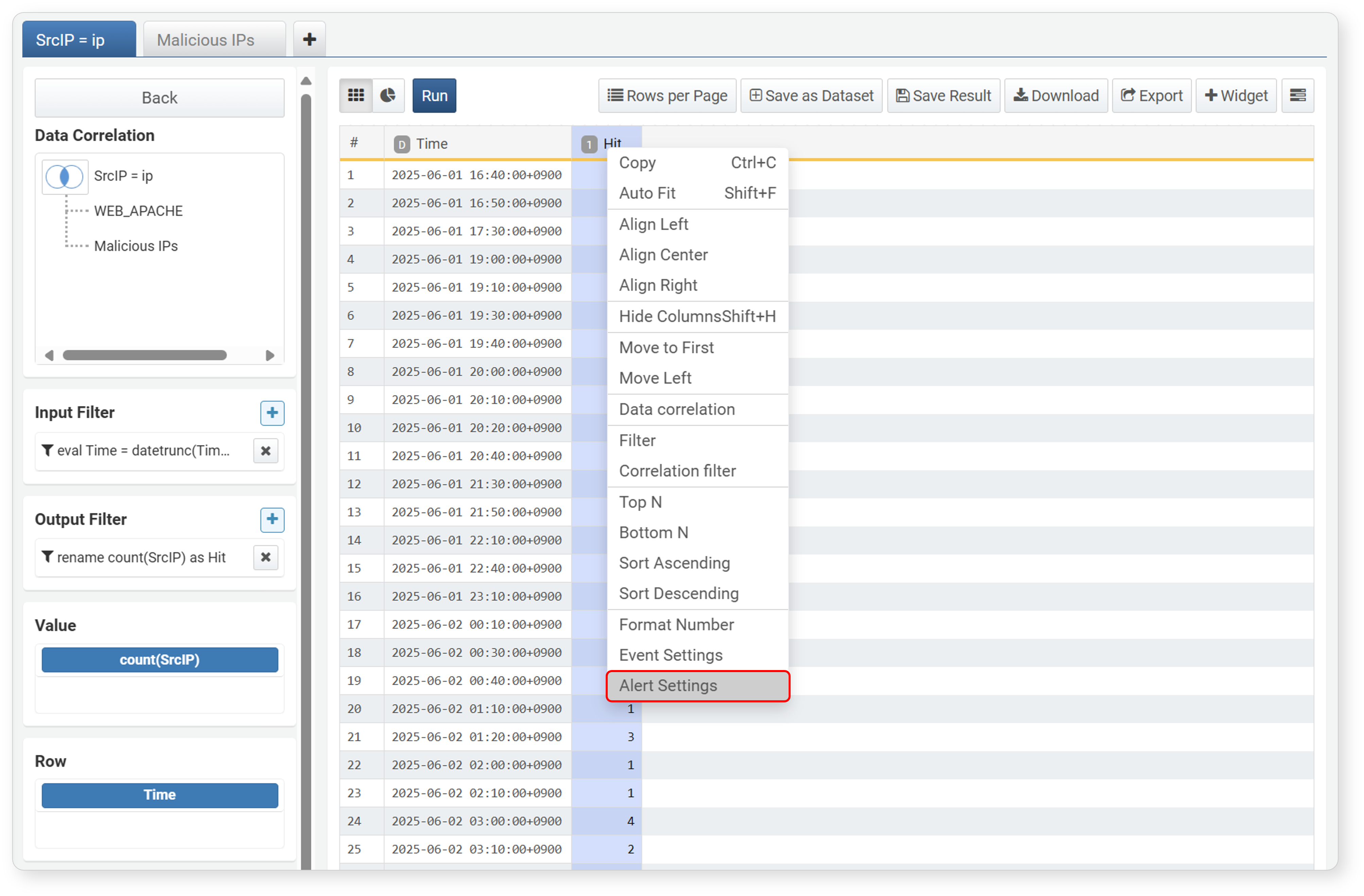Screen dimensions: 1364x896
Task: Open Rows per Page options
Action: [667, 96]
